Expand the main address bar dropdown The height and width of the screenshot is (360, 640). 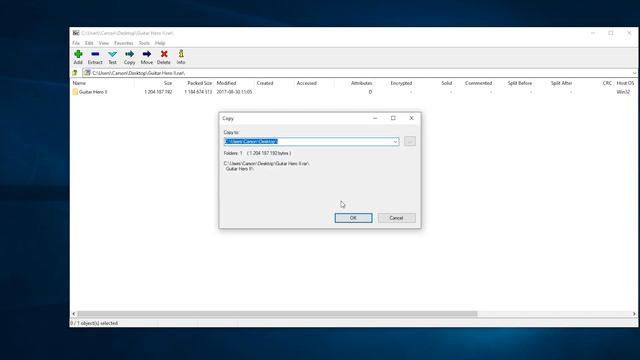click(x=634, y=73)
